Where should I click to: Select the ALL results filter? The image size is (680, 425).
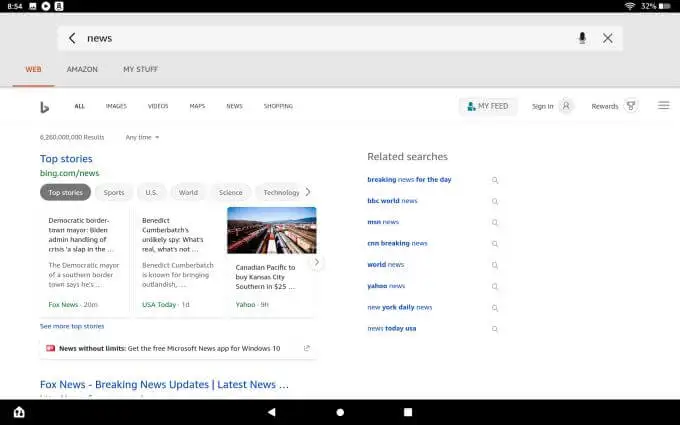[x=79, y=106]
